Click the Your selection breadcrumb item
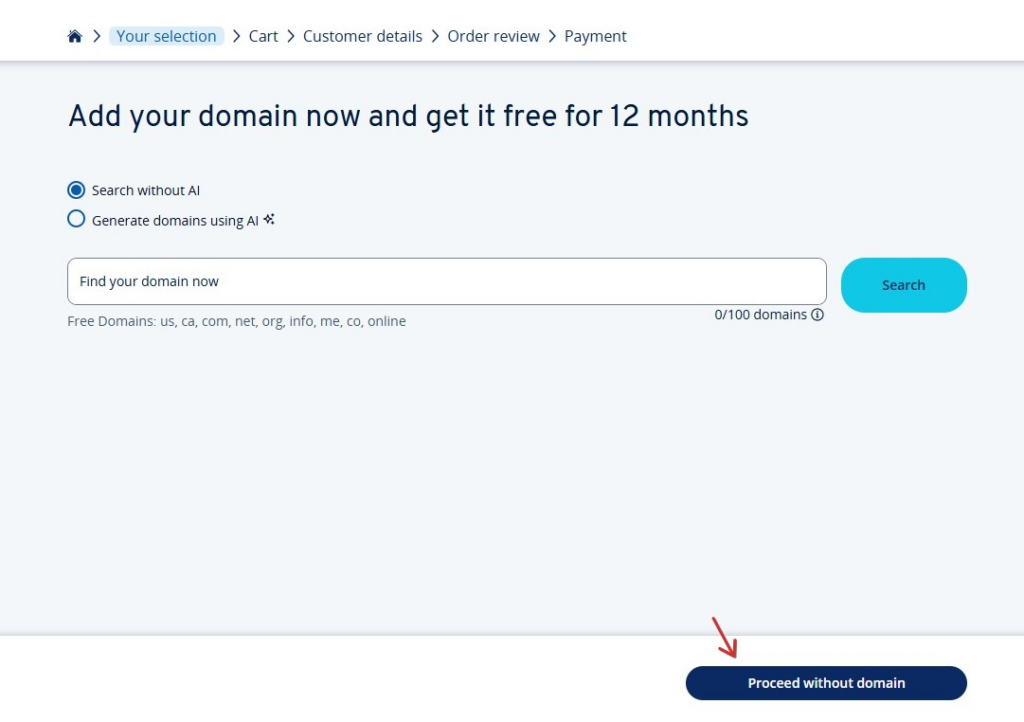Viewport: 1024px width, 722px height. click(x=166, y=36)
